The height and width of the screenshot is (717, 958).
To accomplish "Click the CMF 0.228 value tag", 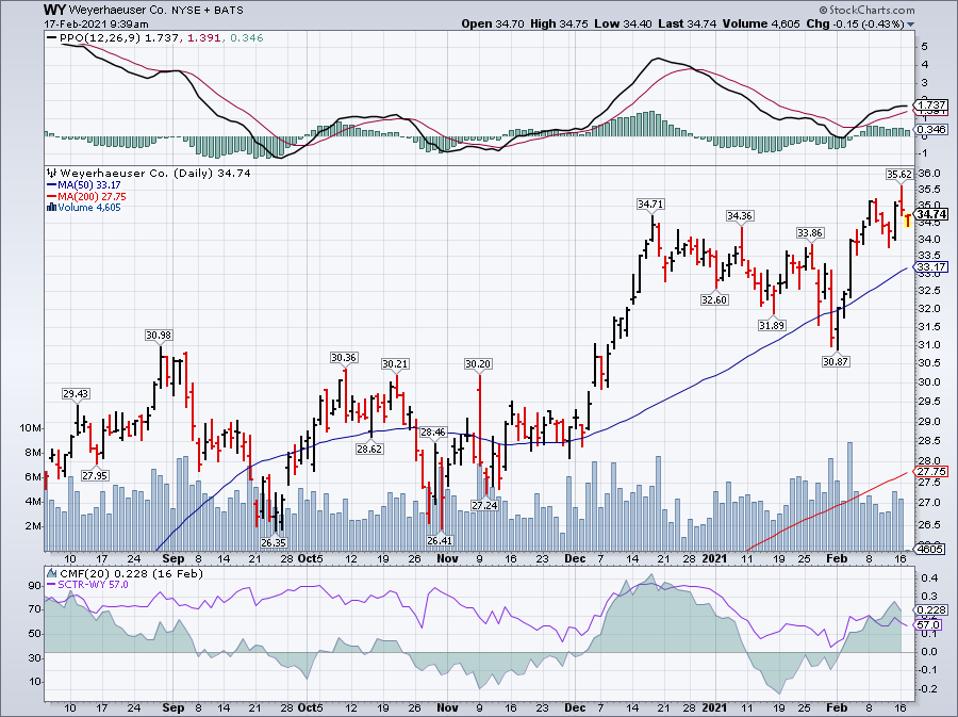I will tap(932, 610).
